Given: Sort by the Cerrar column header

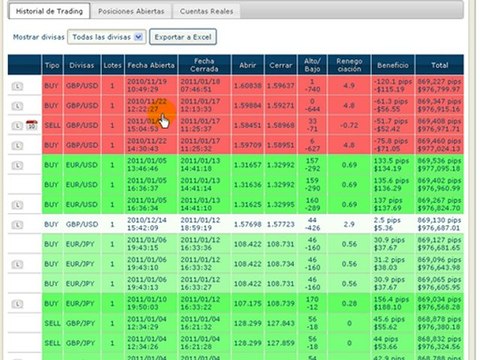Looking at the screenshot, I should click(x=281, y=65).
